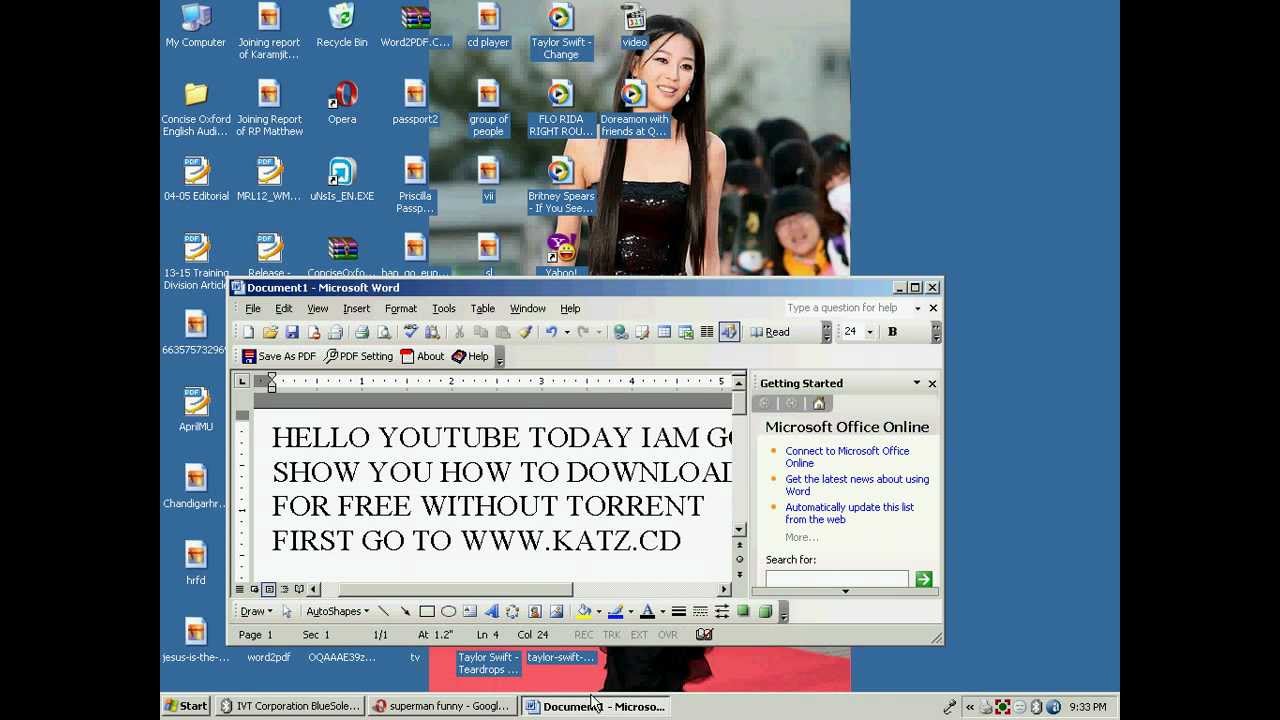Insert hyperlink using the globe icon
Viewport: 1280px width, 720px height.
621,332
